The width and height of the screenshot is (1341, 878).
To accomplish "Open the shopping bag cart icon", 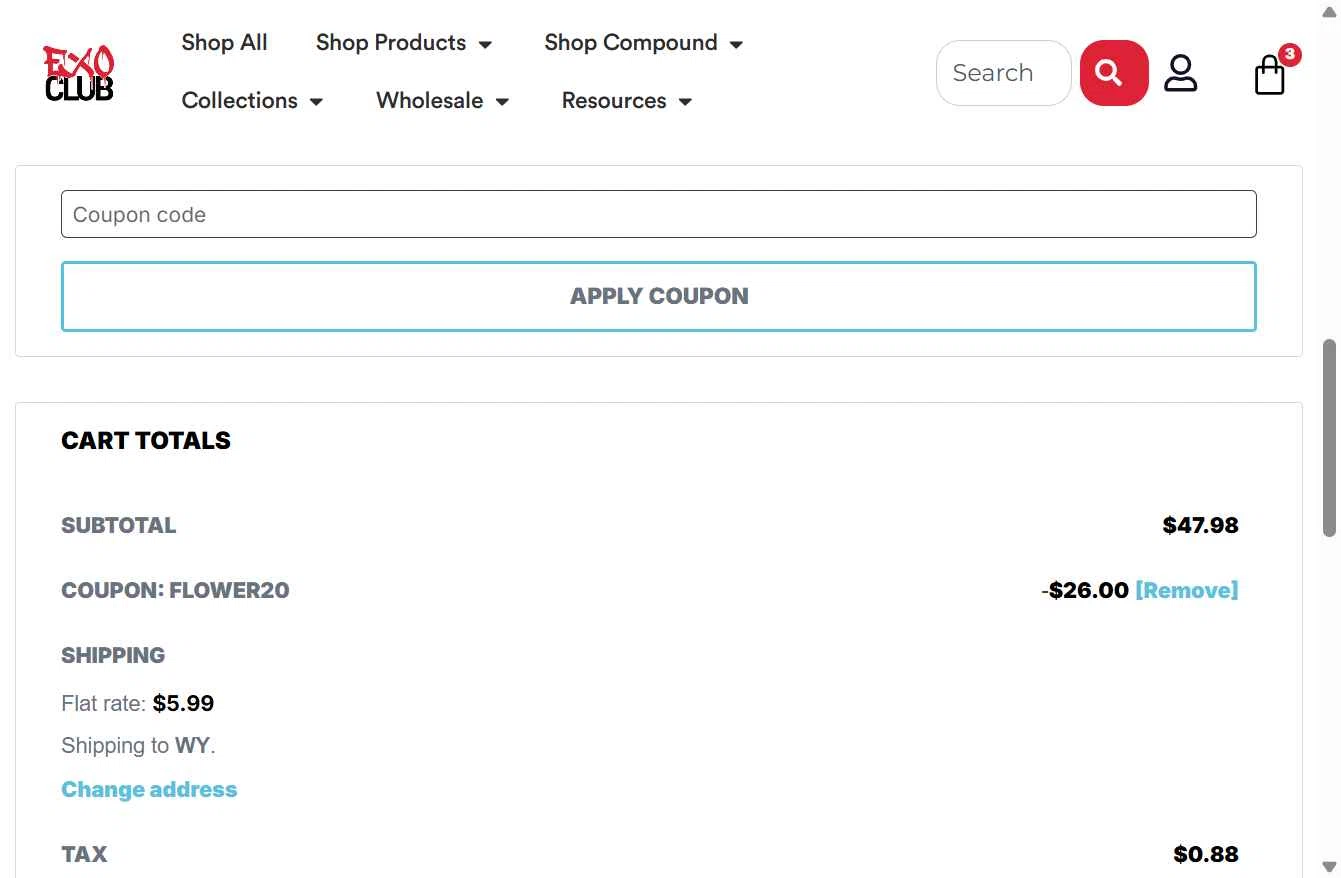I will pyautogui.click(x=1270, y=75).
